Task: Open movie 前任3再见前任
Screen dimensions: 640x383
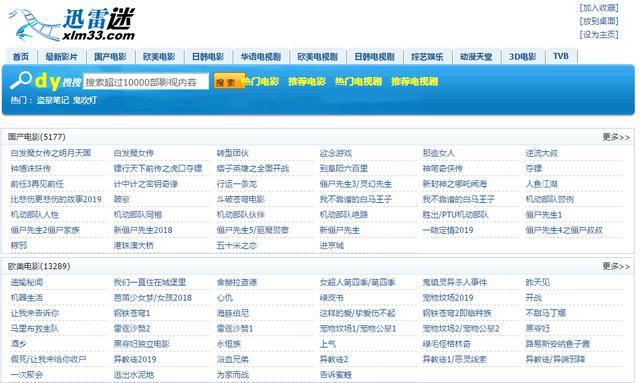Action: (x=37, y=184)
